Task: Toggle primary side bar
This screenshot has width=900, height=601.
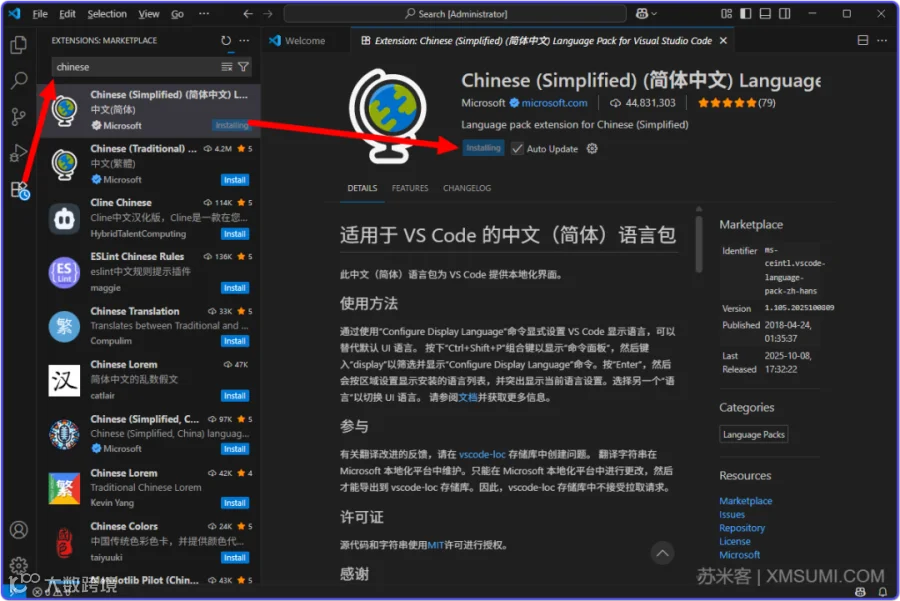Action: click(x=746, y=14)
